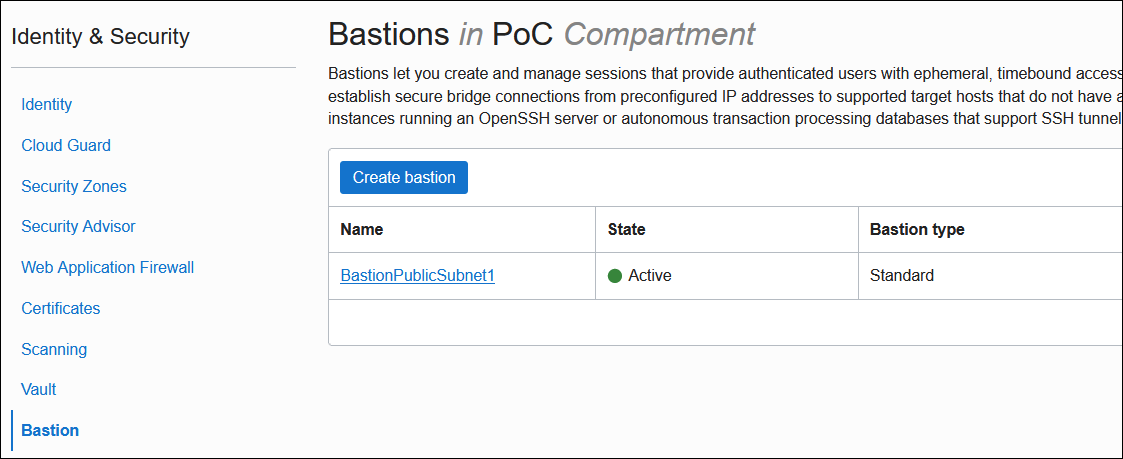Open Security Zones from the sidebar
The width and height of the screenshot is (1123, 459).
(74, 186)
